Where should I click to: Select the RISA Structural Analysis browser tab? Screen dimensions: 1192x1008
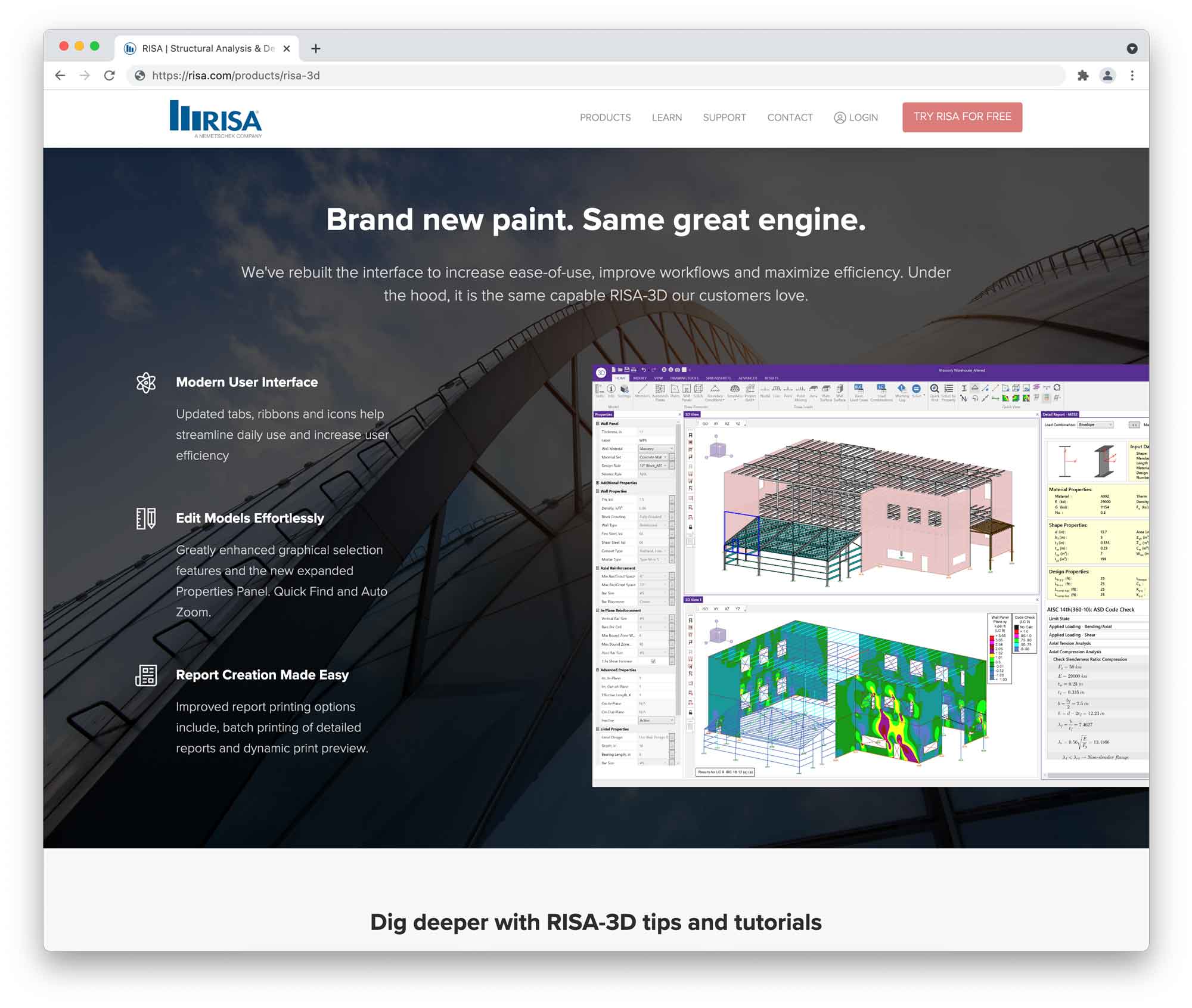(x=206, y=48)
